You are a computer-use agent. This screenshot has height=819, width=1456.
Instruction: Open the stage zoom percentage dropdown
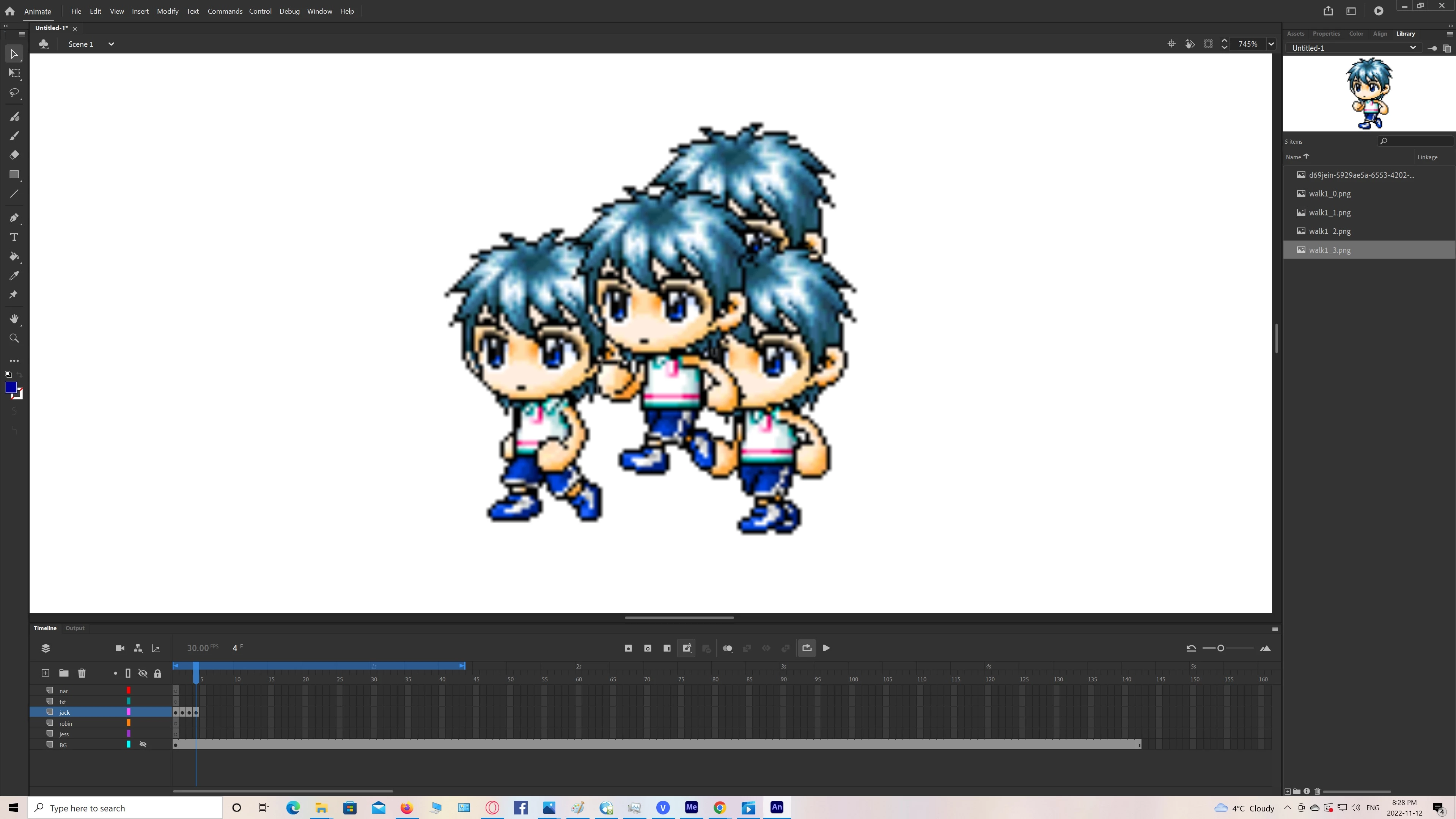pos(1270,44)
